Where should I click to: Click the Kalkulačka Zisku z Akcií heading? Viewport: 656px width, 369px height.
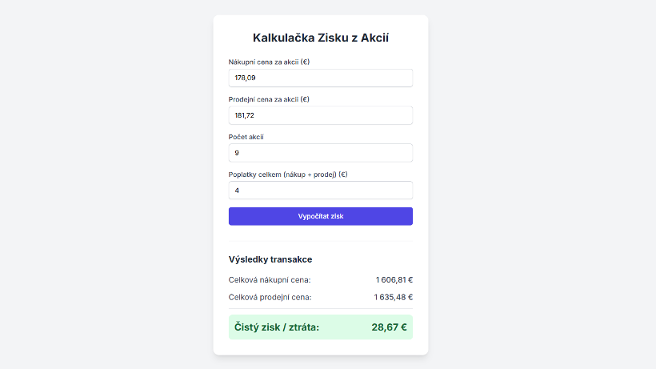320,38
